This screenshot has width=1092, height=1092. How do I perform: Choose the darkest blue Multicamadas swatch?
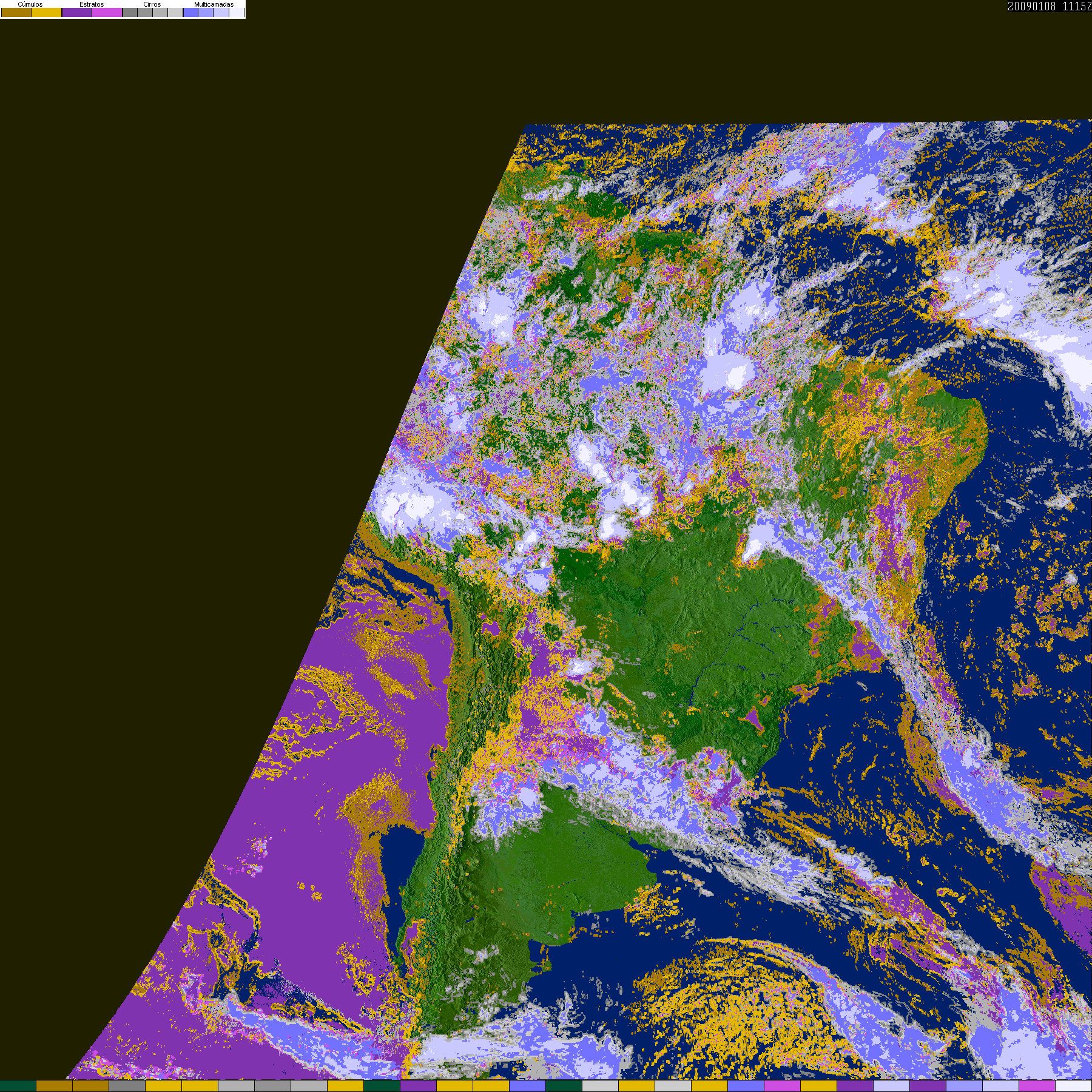tap(190, 13)
